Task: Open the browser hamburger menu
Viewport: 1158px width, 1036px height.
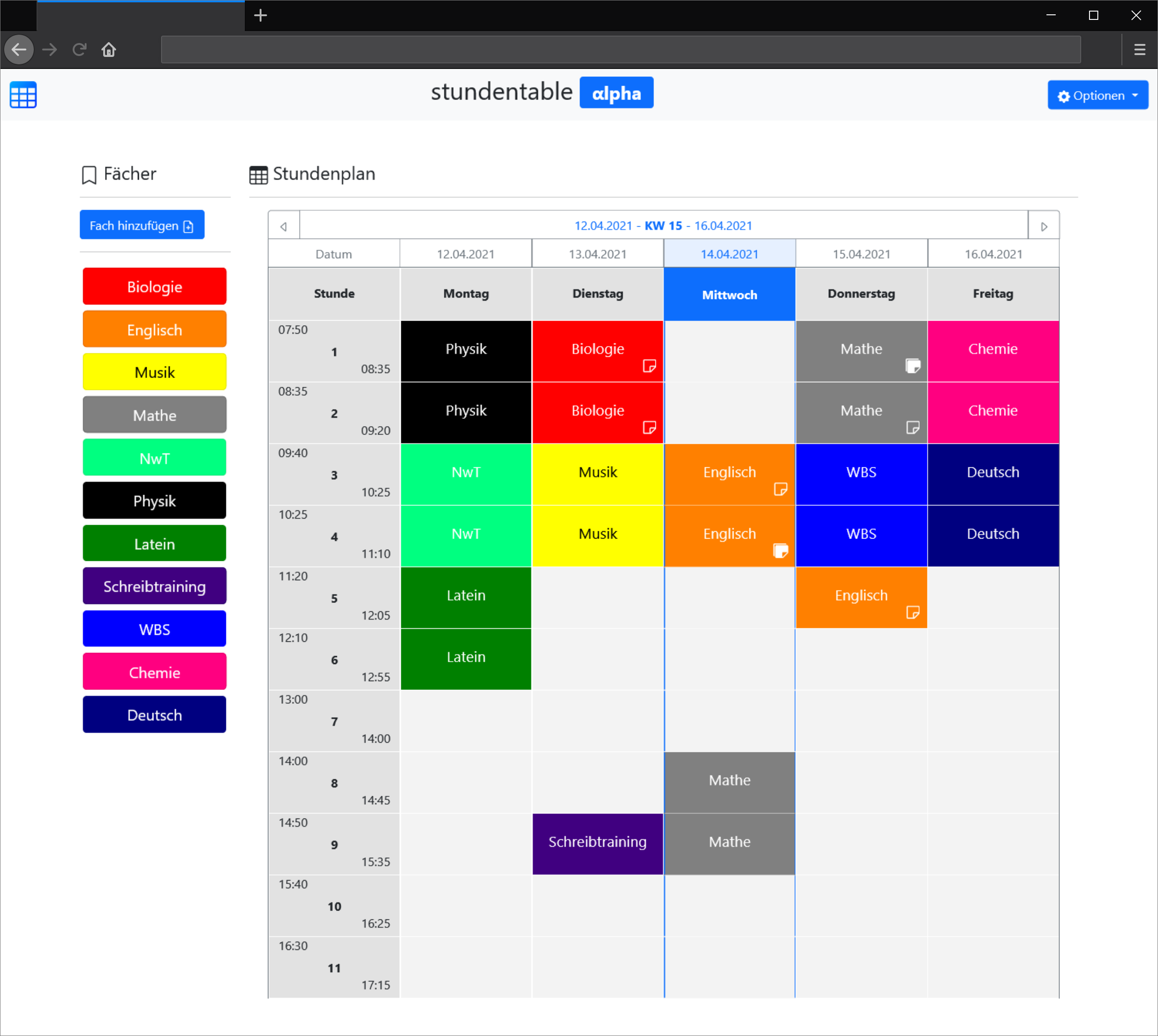Action: pos(1139,50)
